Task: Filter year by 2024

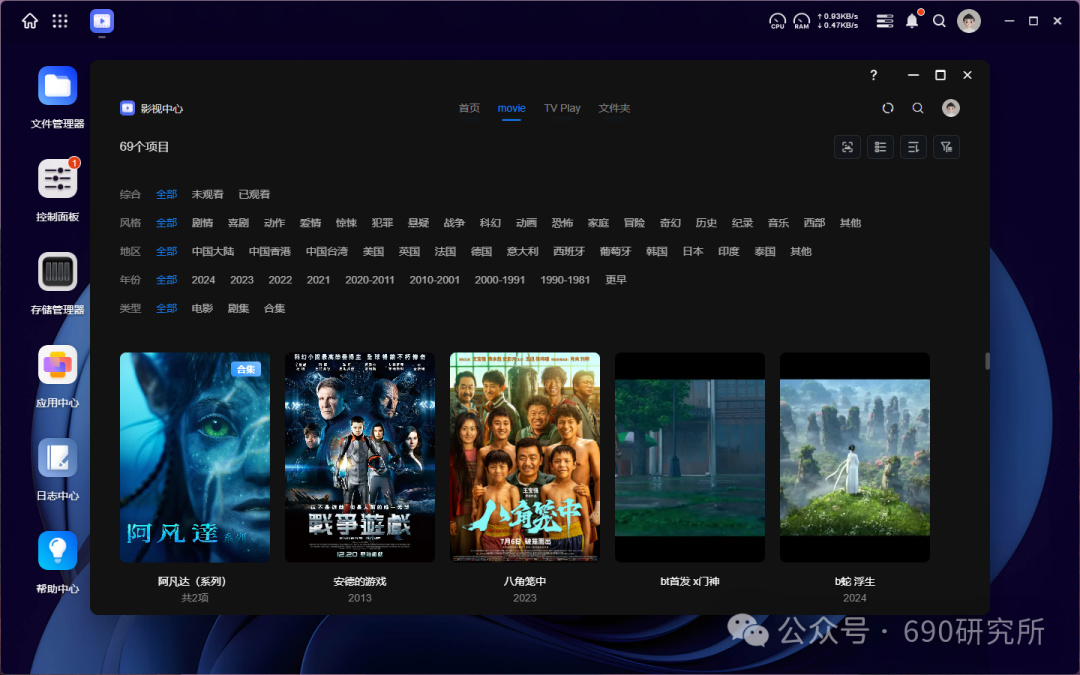Action: 203,280
